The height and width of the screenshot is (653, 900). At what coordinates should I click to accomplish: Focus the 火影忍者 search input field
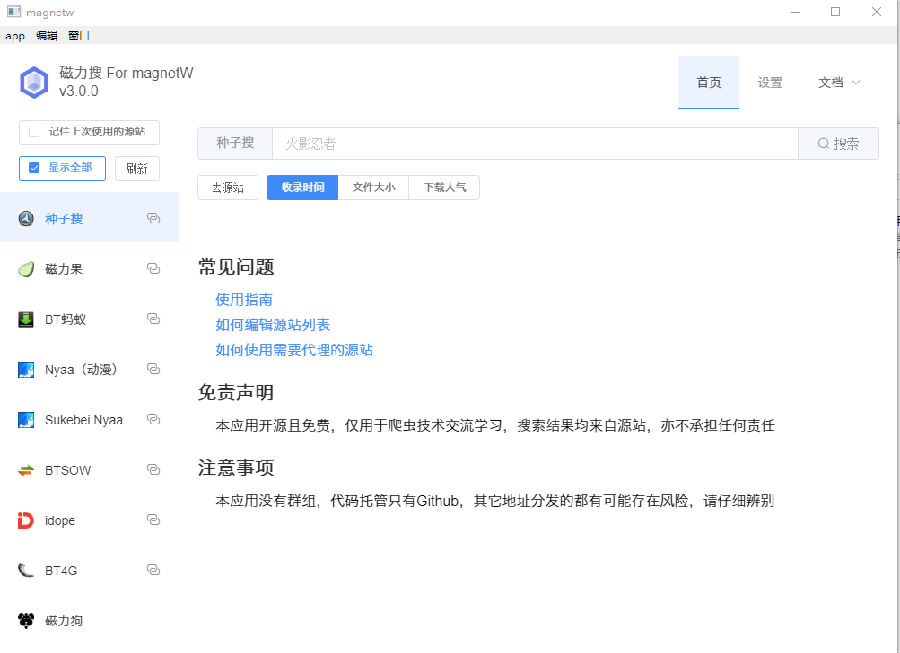(x=536, y=143)
